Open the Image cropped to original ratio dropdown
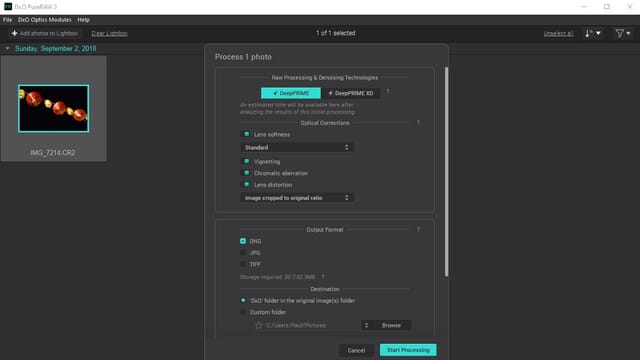 [x=297, y=198]
